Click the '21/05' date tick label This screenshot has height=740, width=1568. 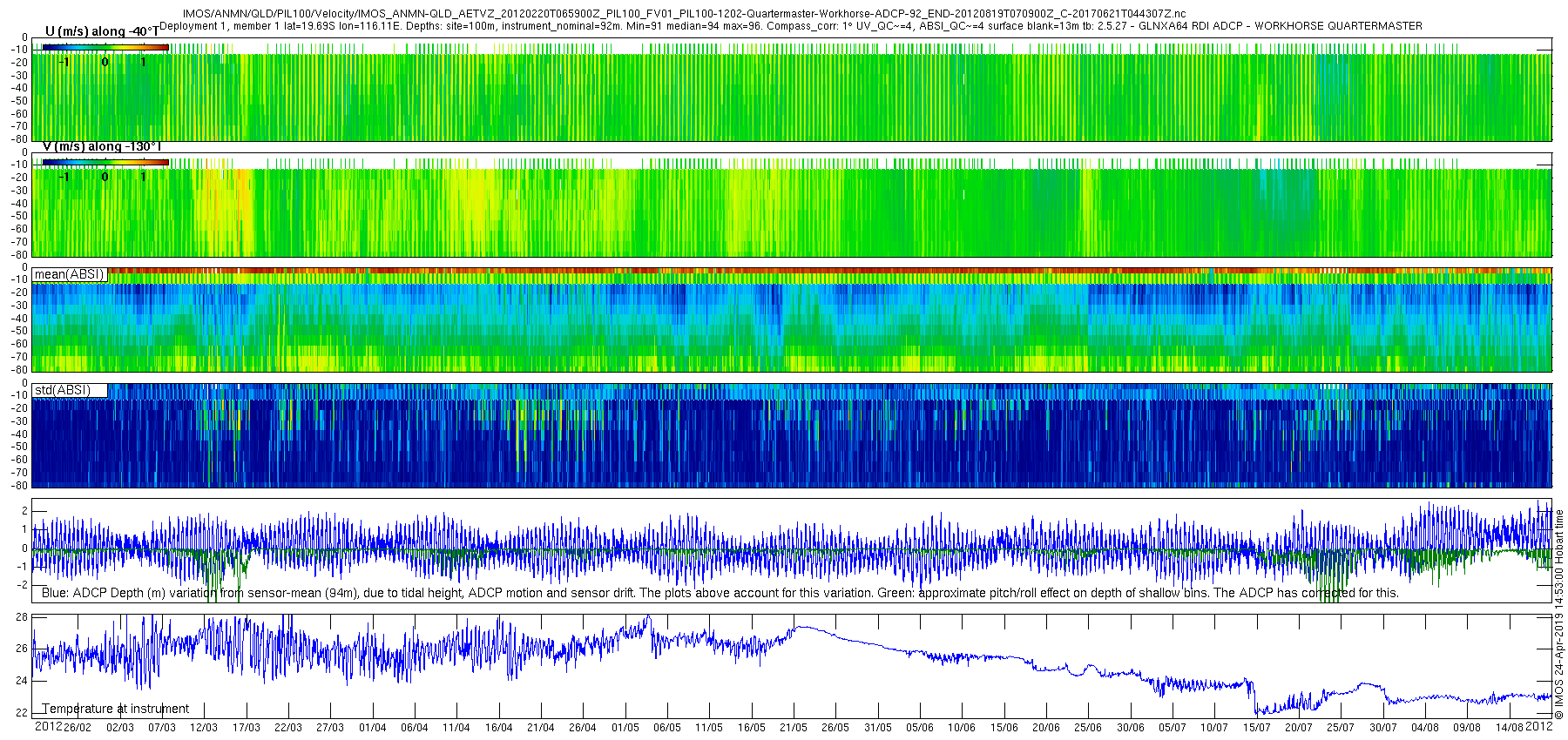tap(794, 728)
